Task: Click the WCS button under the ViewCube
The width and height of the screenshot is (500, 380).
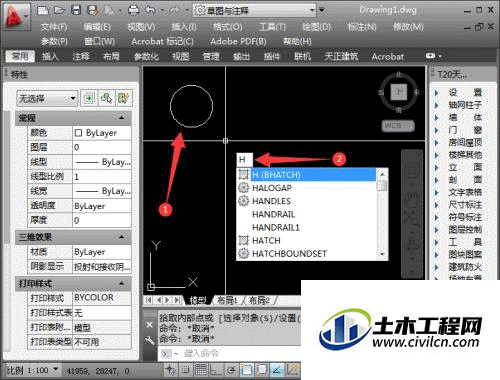Action: pos(398,126)
